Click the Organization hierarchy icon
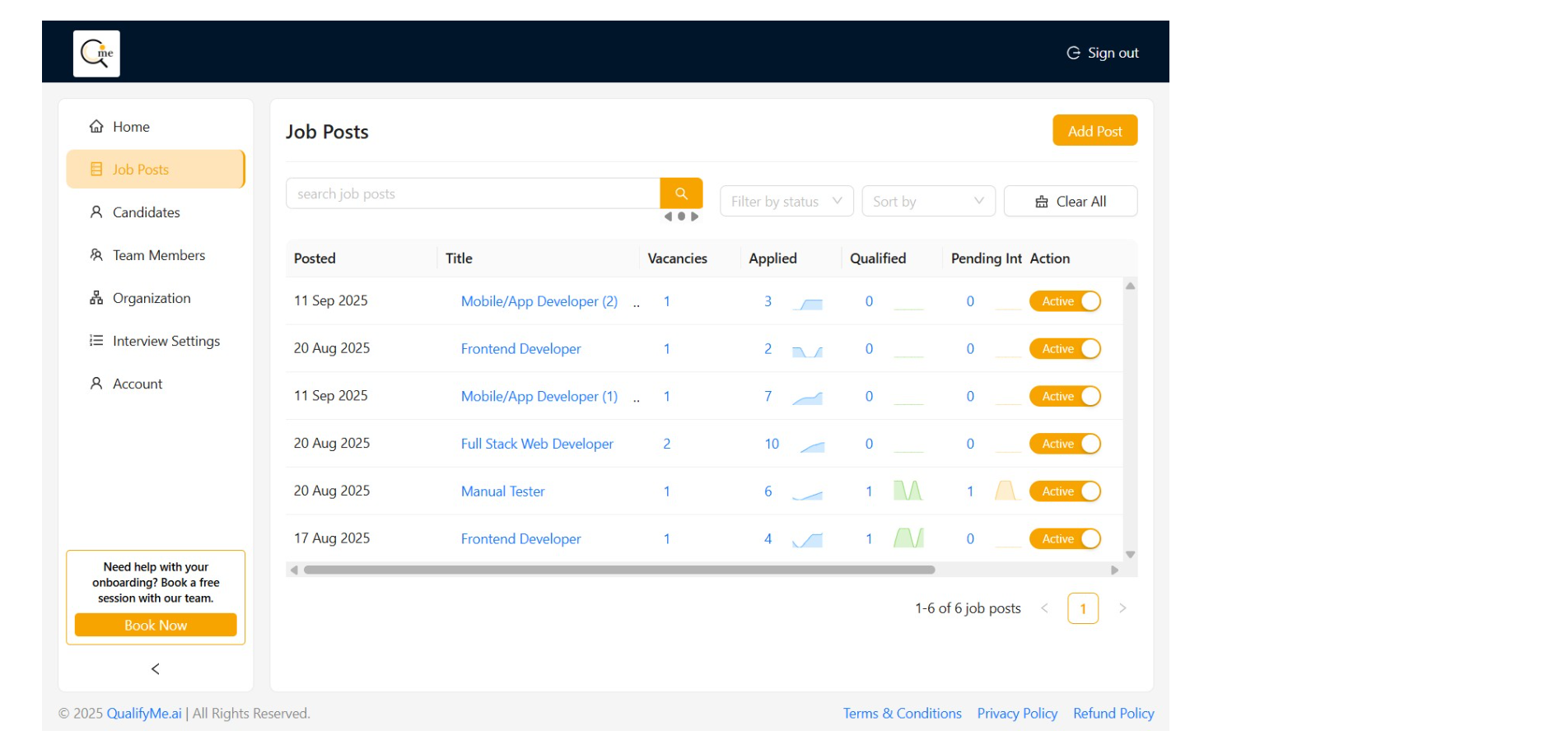This screenshot has width=1568, height=754. click(96, 298)
